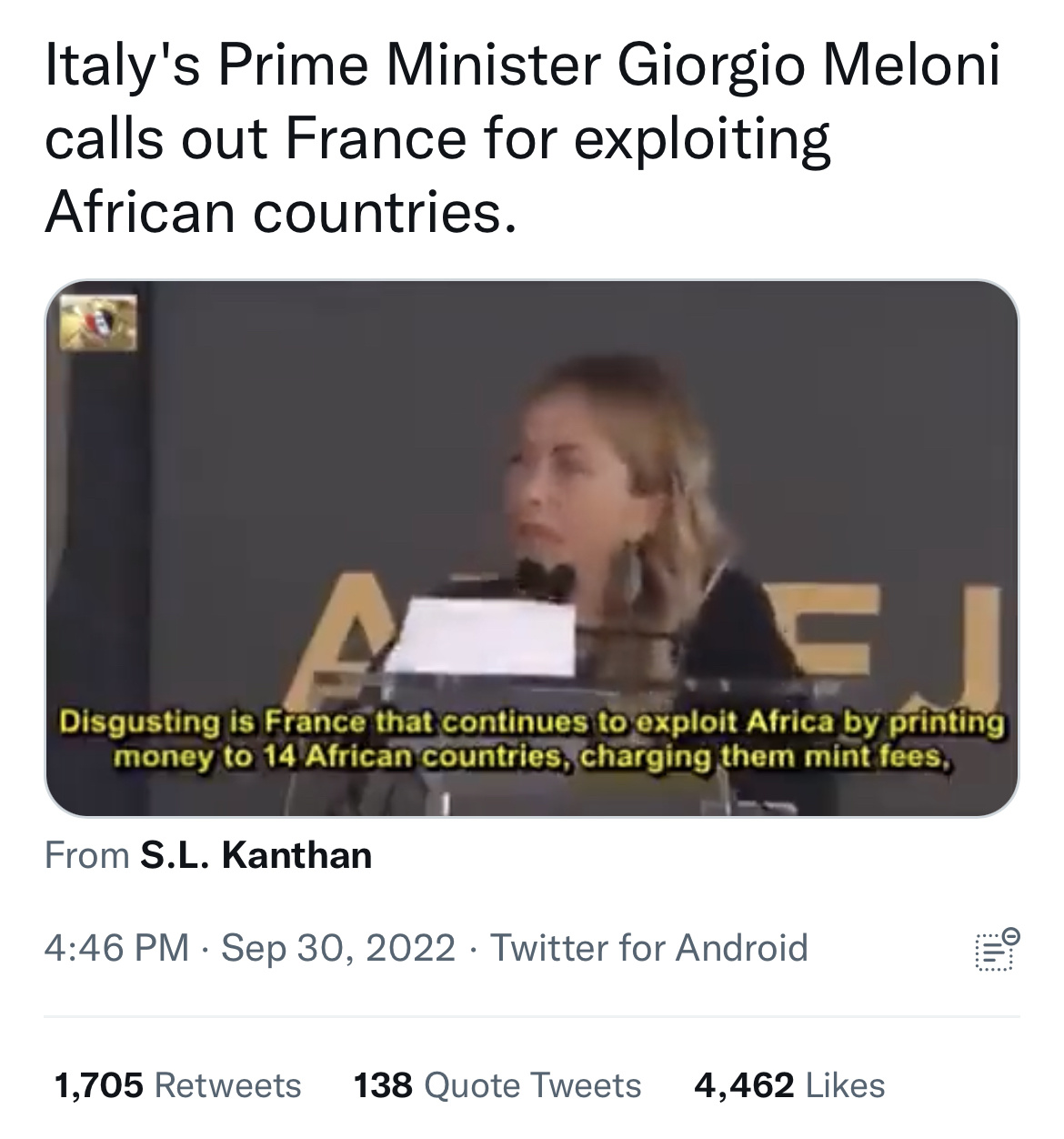The width and height of the screenshot is (1064, 1139).
Task: Play the video of the podium speech
Action: [x=531, y=548]
